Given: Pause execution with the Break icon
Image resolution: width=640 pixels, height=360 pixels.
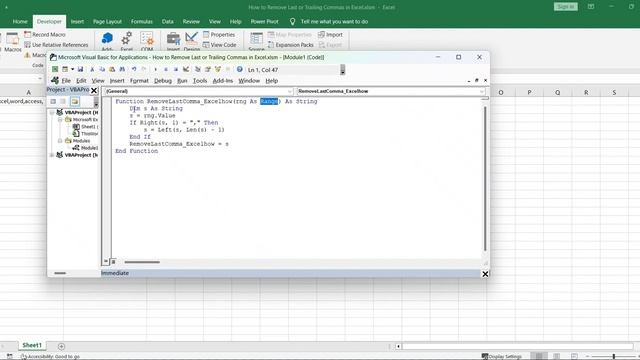Looking at the screenshot, I should (x=166, y=69).
